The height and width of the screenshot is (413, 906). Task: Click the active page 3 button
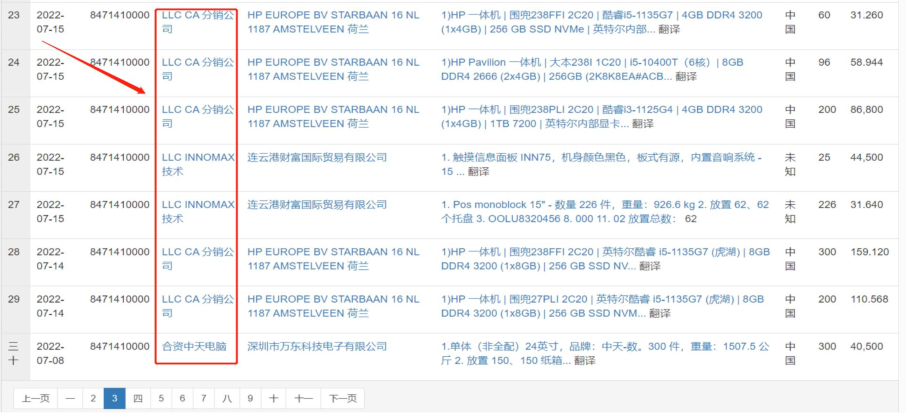(114, 398)
